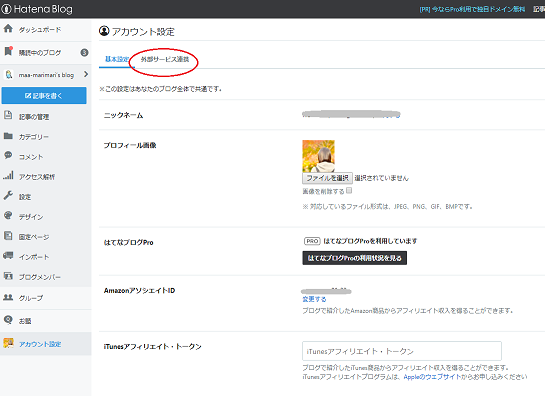The image size is (545, 396).
Task: Click the アカウント設定 avatar icon in sidebar
Action: pos(8,344)
